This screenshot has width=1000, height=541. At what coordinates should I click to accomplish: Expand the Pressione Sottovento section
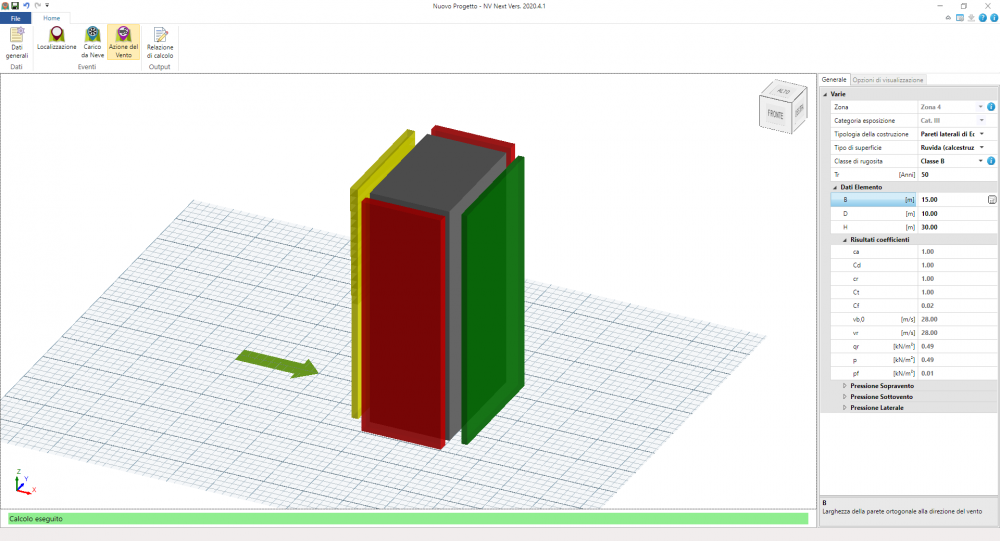point(844,397)
